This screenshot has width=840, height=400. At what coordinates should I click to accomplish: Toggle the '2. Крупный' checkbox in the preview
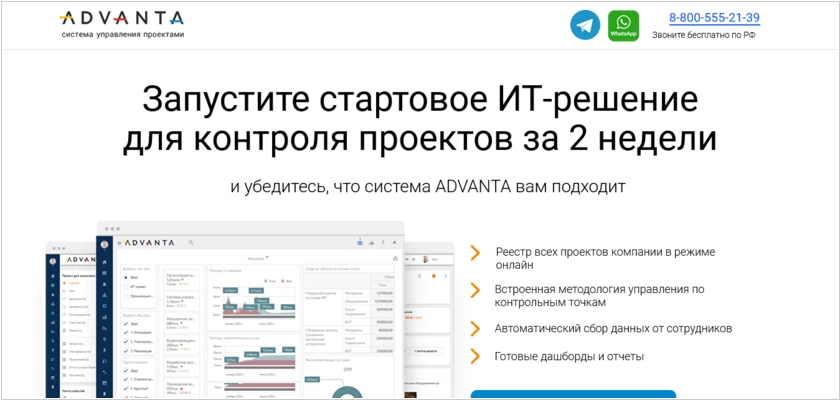click(126, 388)
